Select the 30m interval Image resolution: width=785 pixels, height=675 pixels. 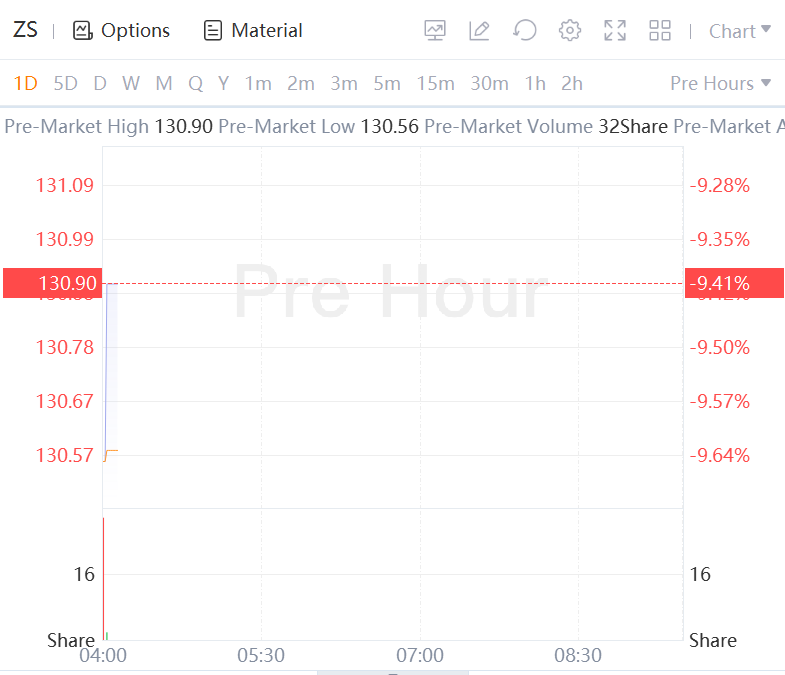(489, 83)
